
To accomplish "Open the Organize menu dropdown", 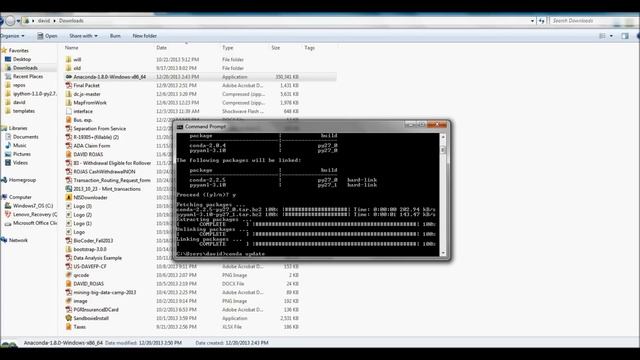I will (12, 36).
